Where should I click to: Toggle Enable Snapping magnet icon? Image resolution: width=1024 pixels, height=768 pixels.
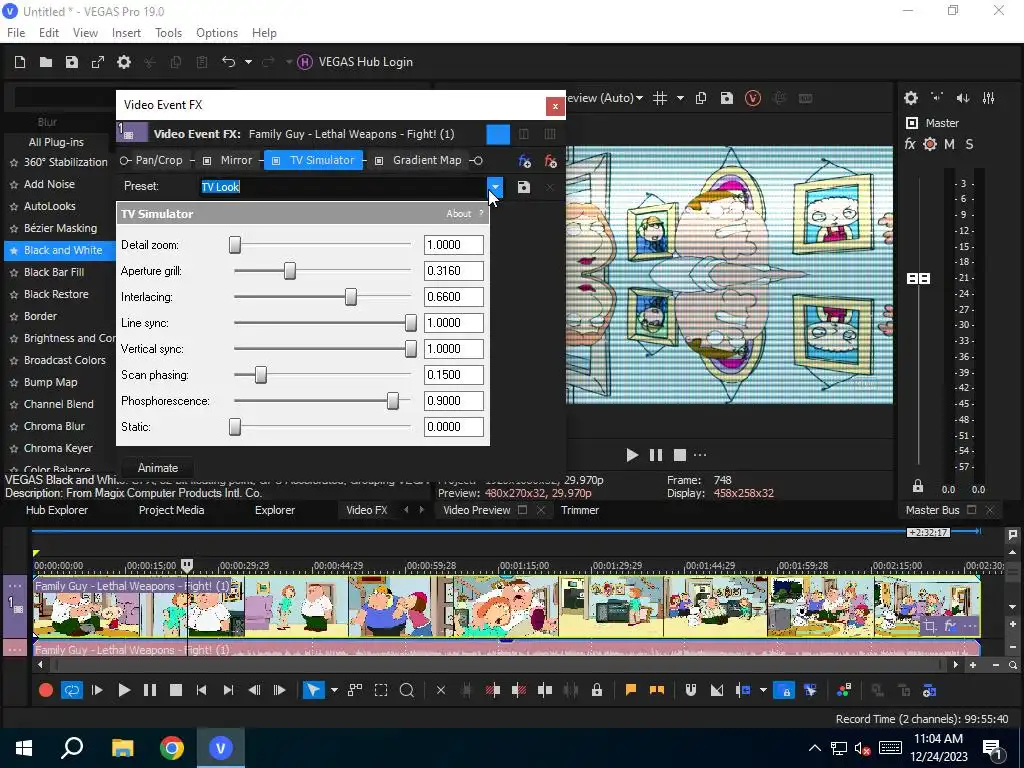tap(690, 690)
